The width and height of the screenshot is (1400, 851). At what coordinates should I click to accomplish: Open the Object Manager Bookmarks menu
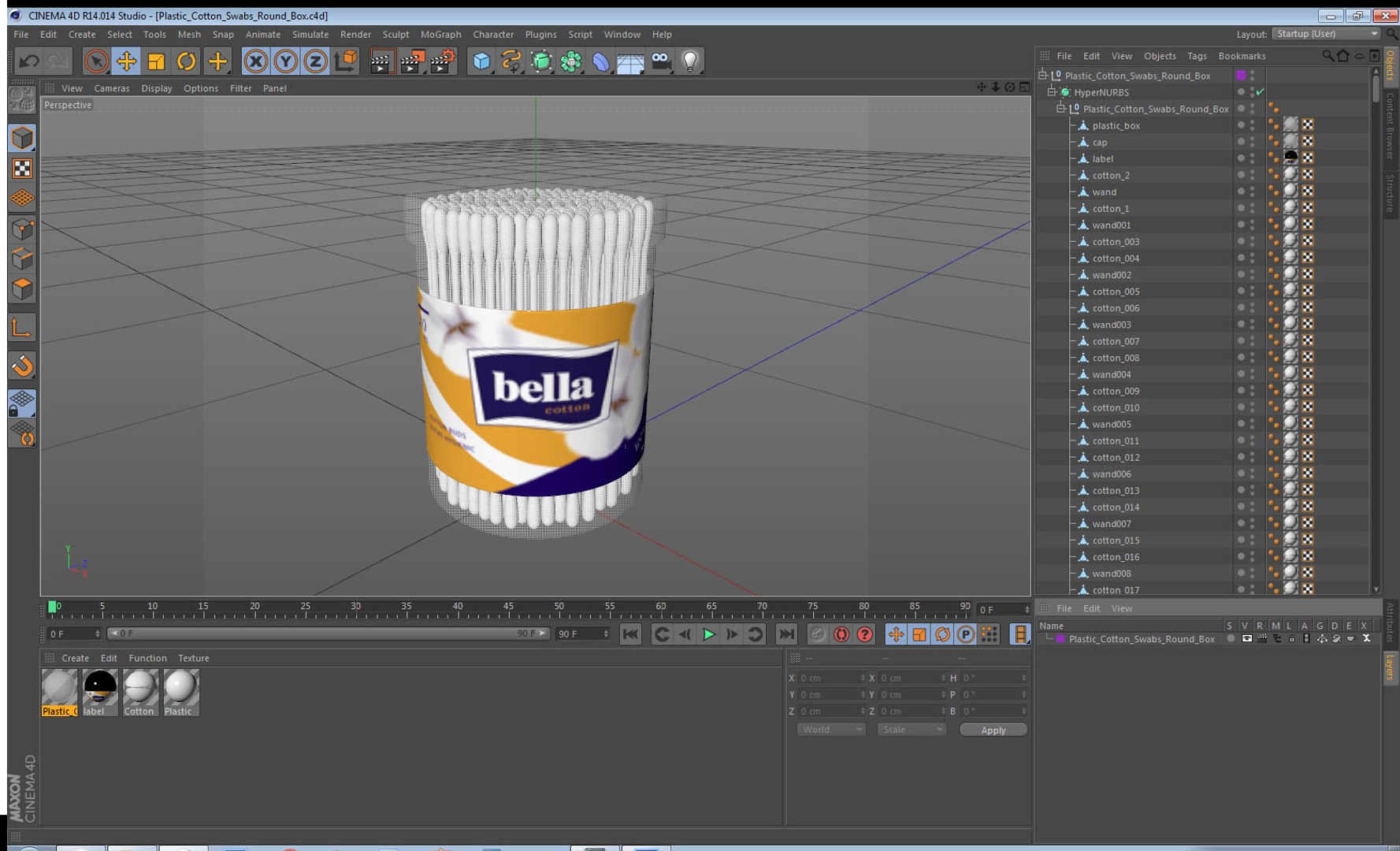[1242, 56]
